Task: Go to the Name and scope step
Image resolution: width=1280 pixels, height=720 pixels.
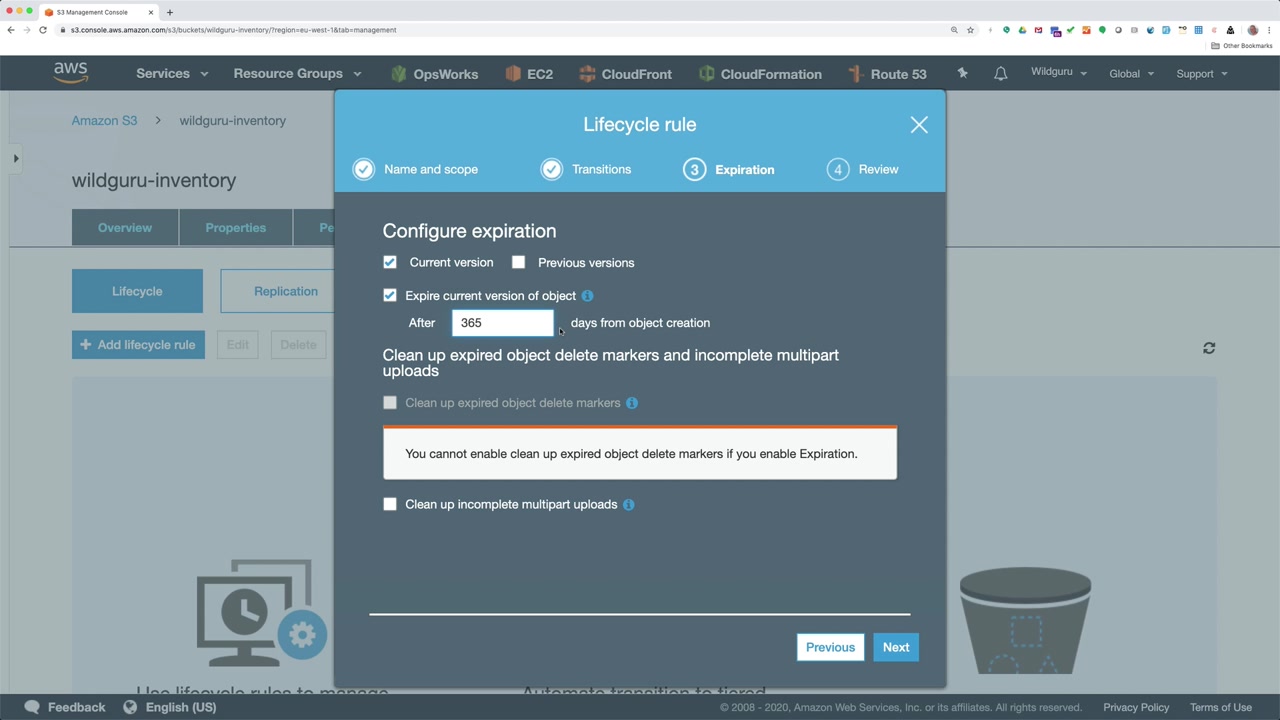Action: coord(416,170)
